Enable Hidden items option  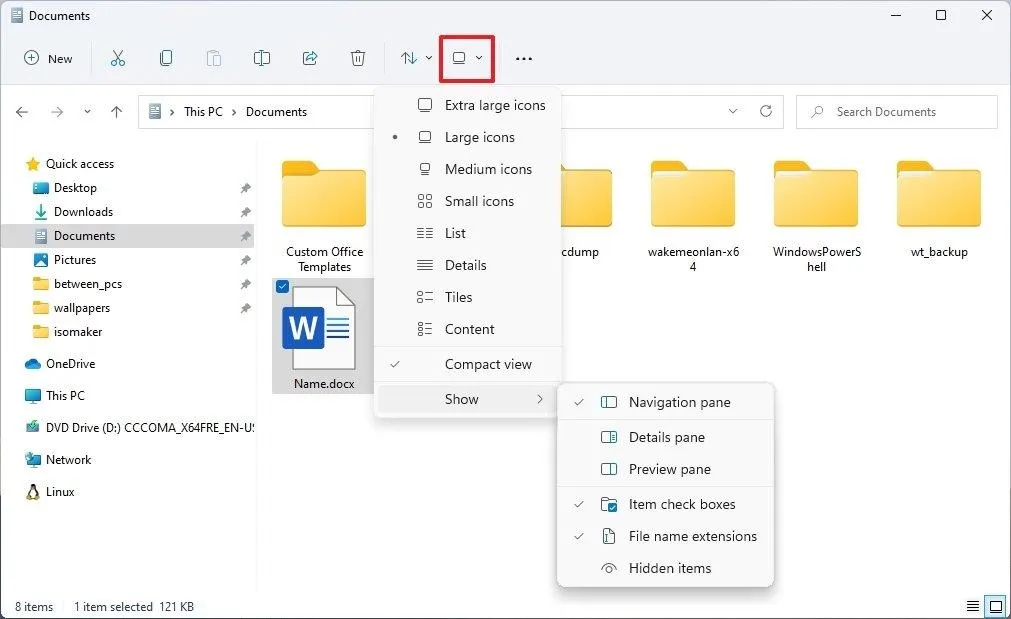[x=665, y=568]
